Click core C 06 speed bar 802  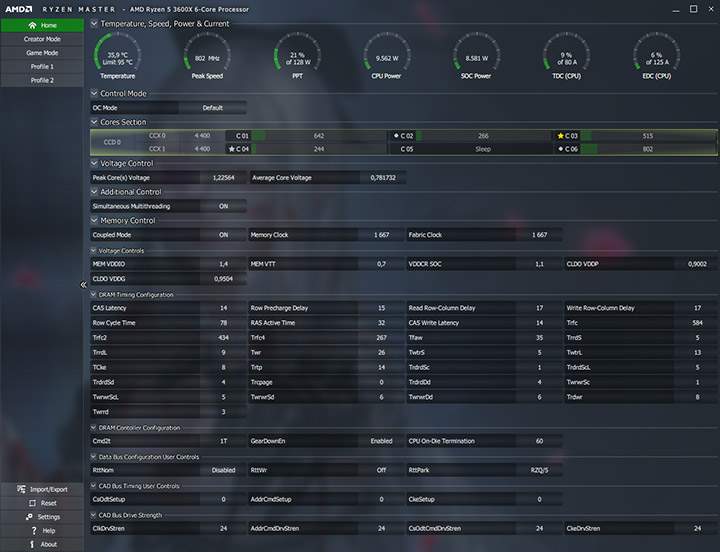coord(648,149)
